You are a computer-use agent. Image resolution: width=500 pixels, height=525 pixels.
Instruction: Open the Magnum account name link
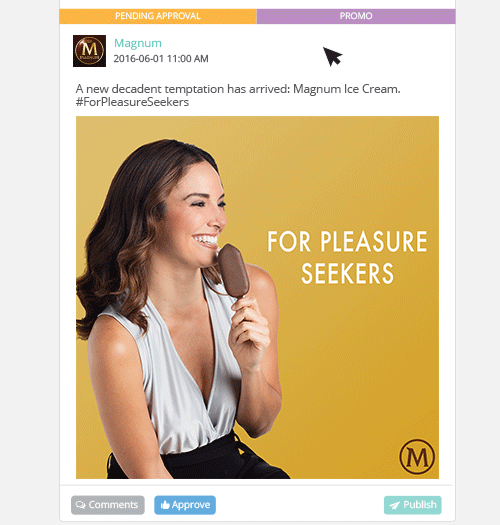pos(138,43)
